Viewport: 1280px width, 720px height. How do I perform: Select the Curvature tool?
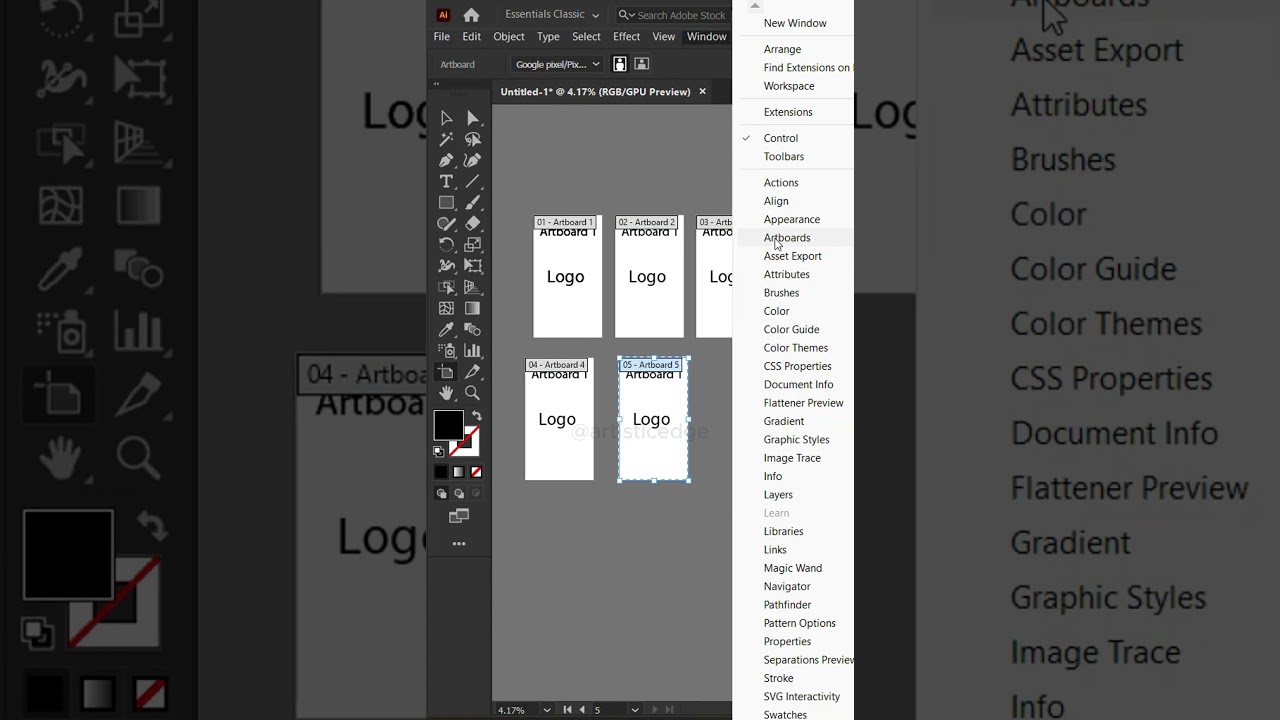pyautogui.click(x=473, y=160)
